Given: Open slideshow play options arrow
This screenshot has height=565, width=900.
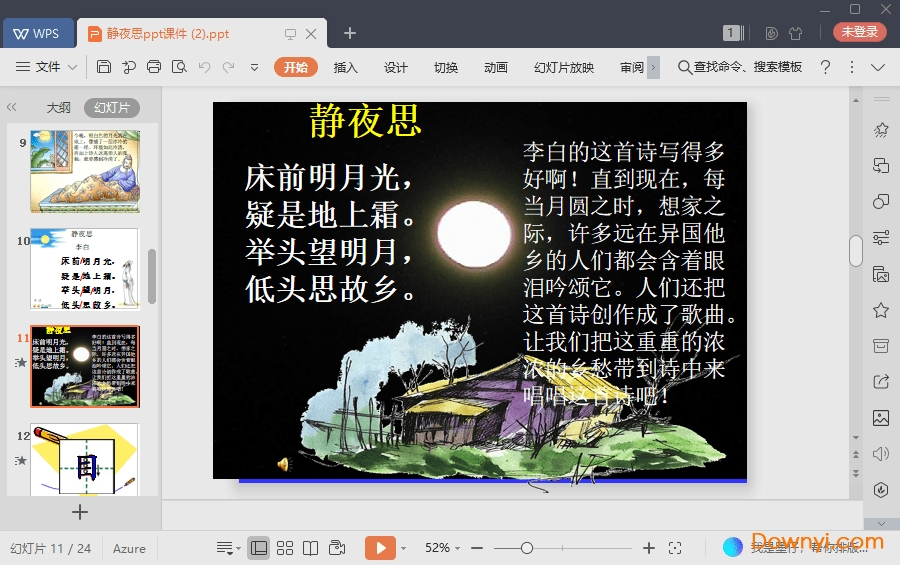Looking at the screenshot, I should point(403,548).
